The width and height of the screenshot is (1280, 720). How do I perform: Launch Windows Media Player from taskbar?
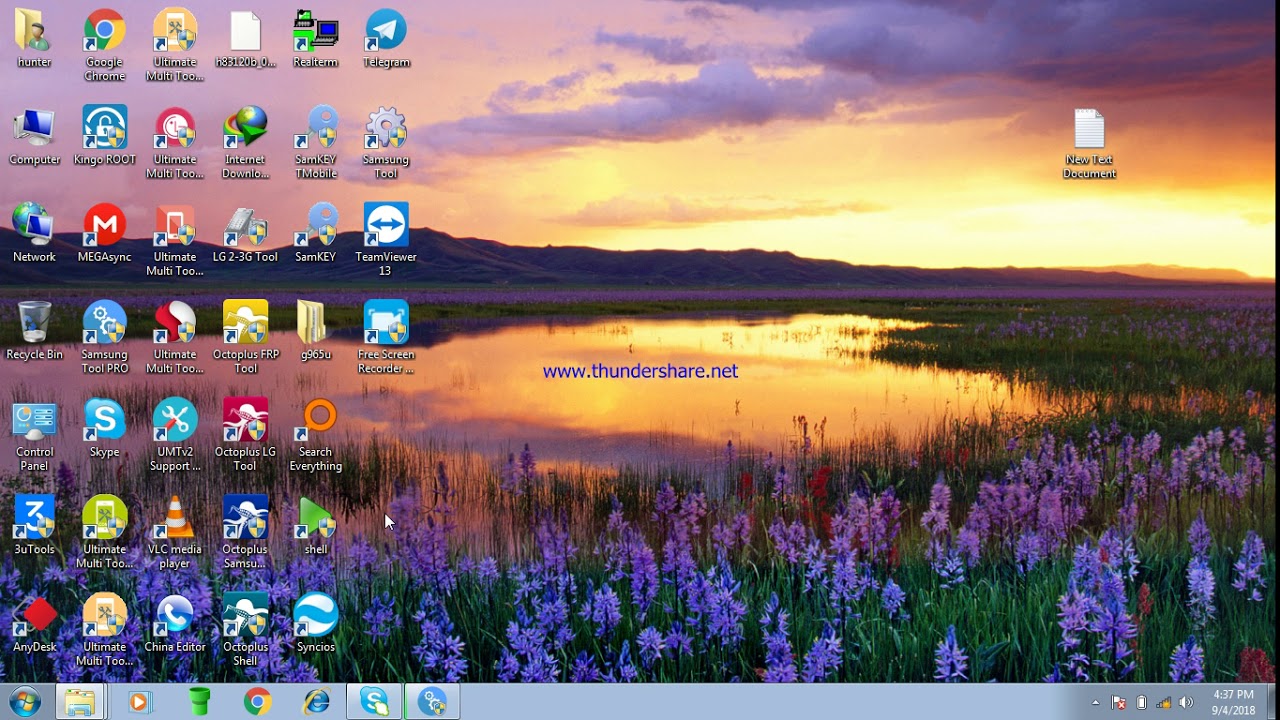[x=138, y=702]
